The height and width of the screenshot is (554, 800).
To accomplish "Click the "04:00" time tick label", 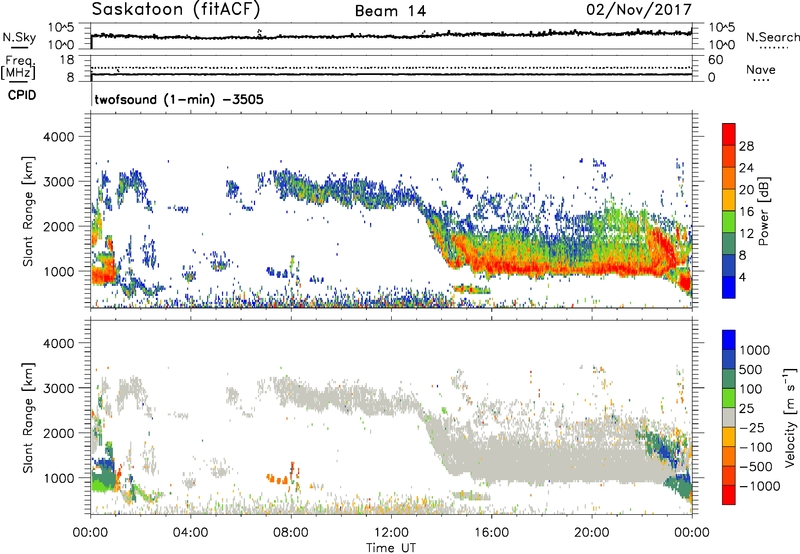I will pos(190,533).
